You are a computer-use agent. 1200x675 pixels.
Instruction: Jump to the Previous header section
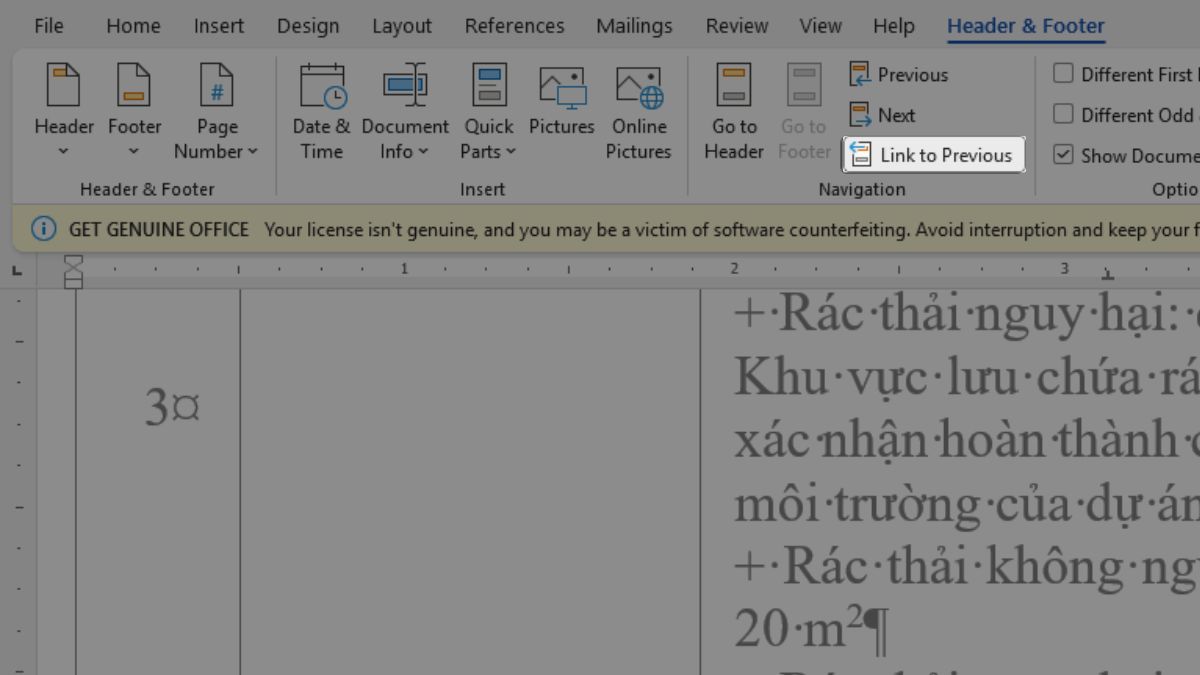[898, 75]
